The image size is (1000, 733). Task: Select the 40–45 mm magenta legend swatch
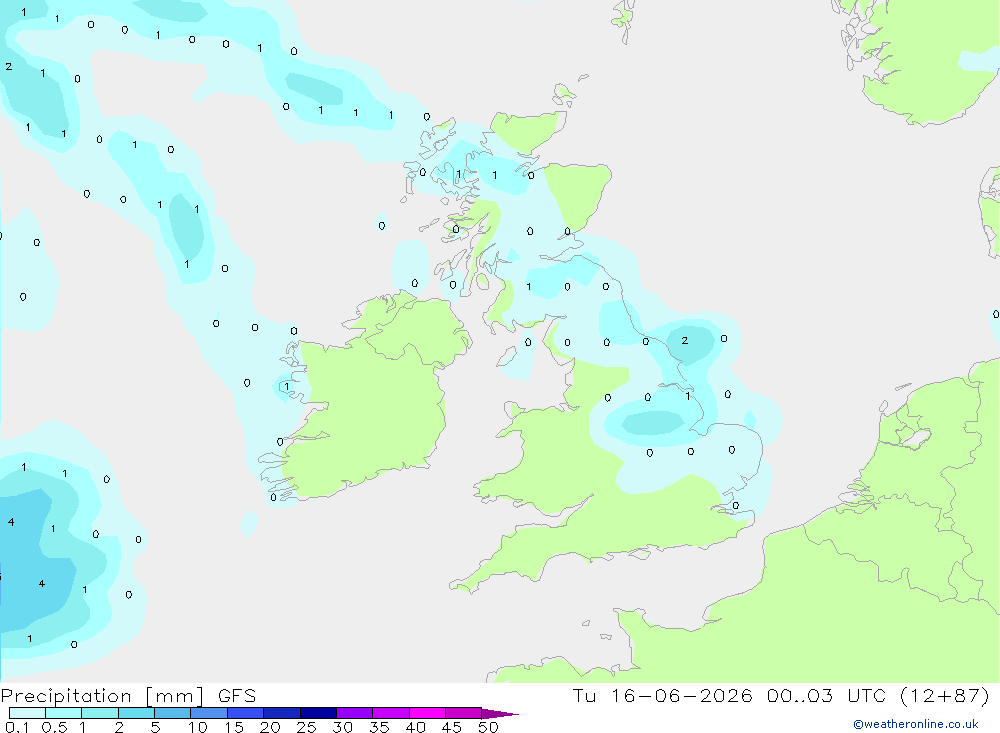pyautogui.click(x=427, y=713)
